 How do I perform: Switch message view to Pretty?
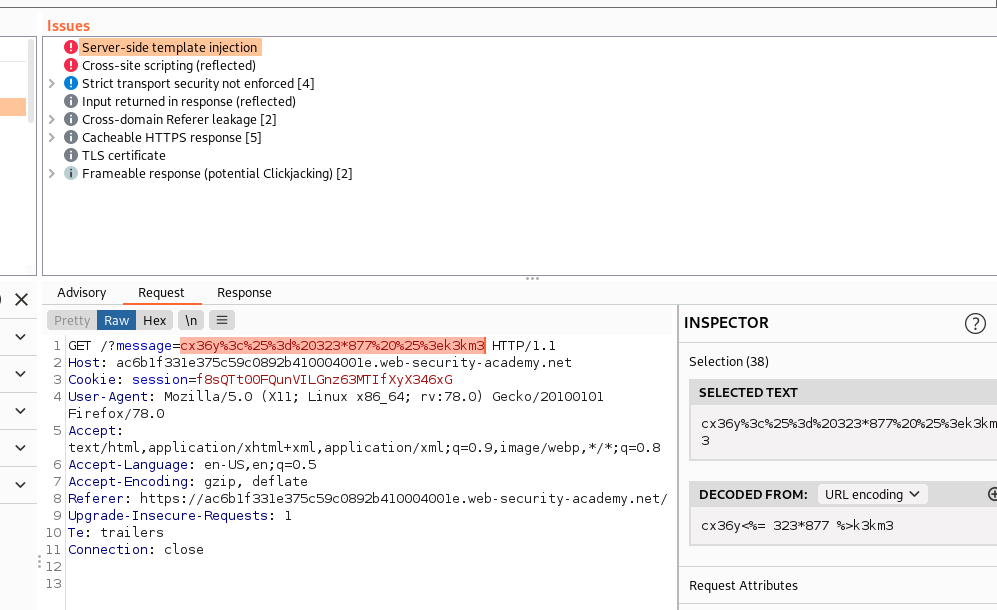point(72,320)
